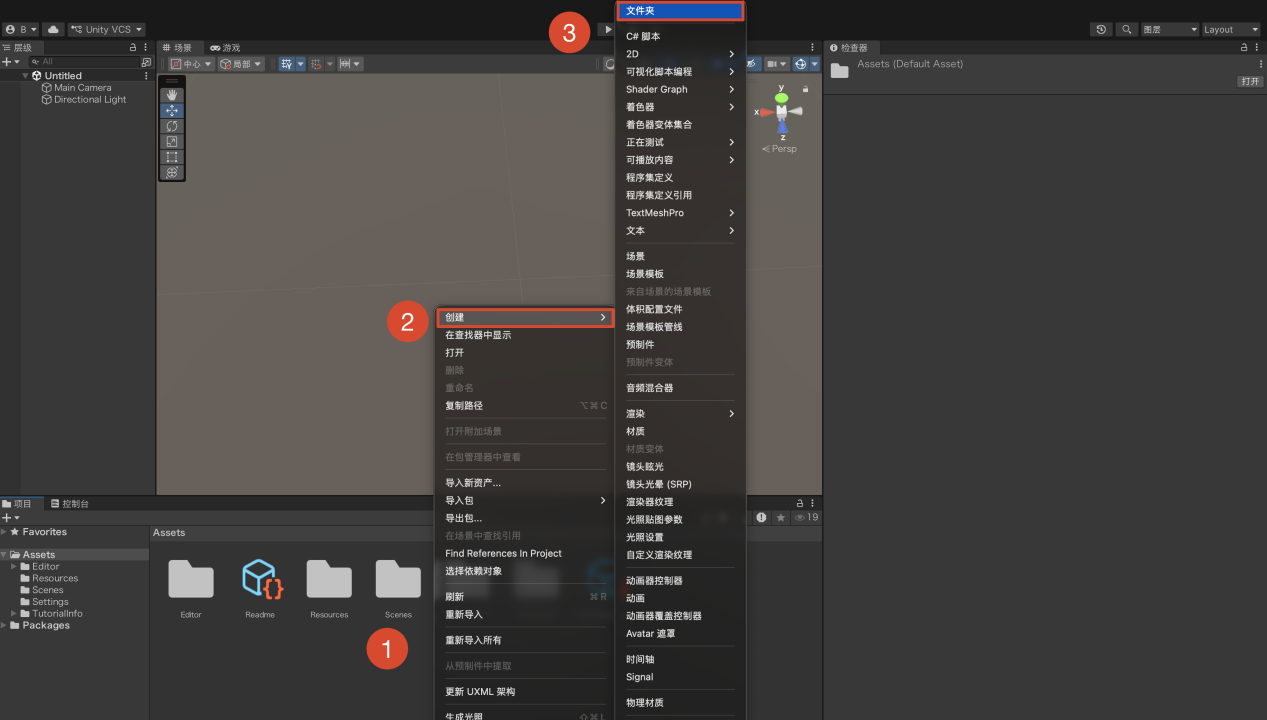Click the Untitled scene options dots
Image resolution: width=1267 pixels, height=720 pixels.
tap(146, 76)
